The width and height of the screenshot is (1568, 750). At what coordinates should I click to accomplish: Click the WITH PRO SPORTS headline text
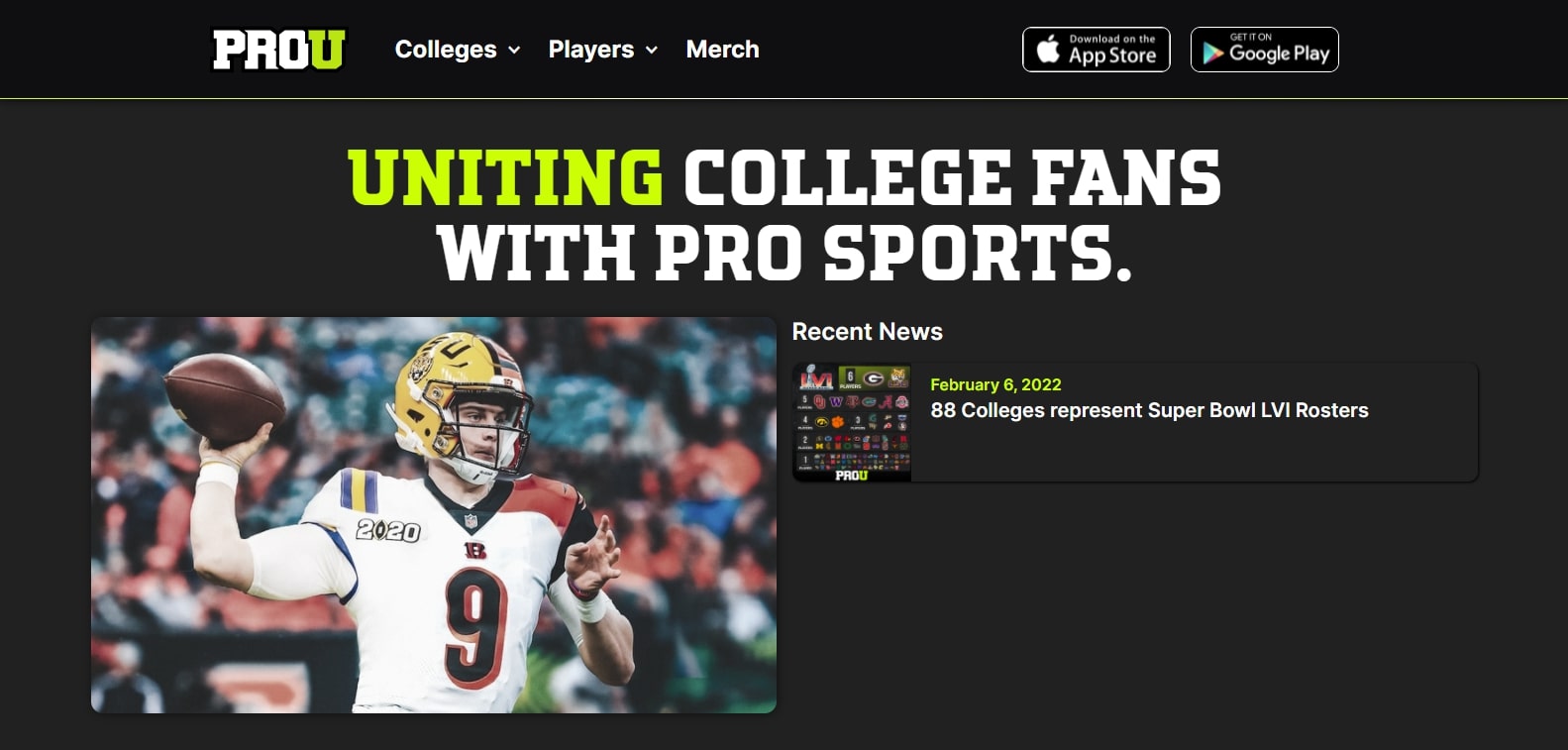tap(784, 253)
